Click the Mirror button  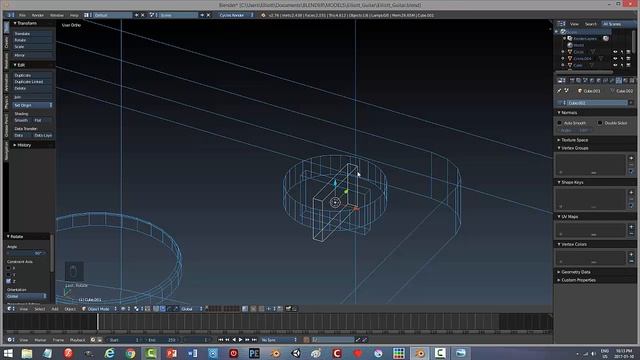[x=33, y=55]
